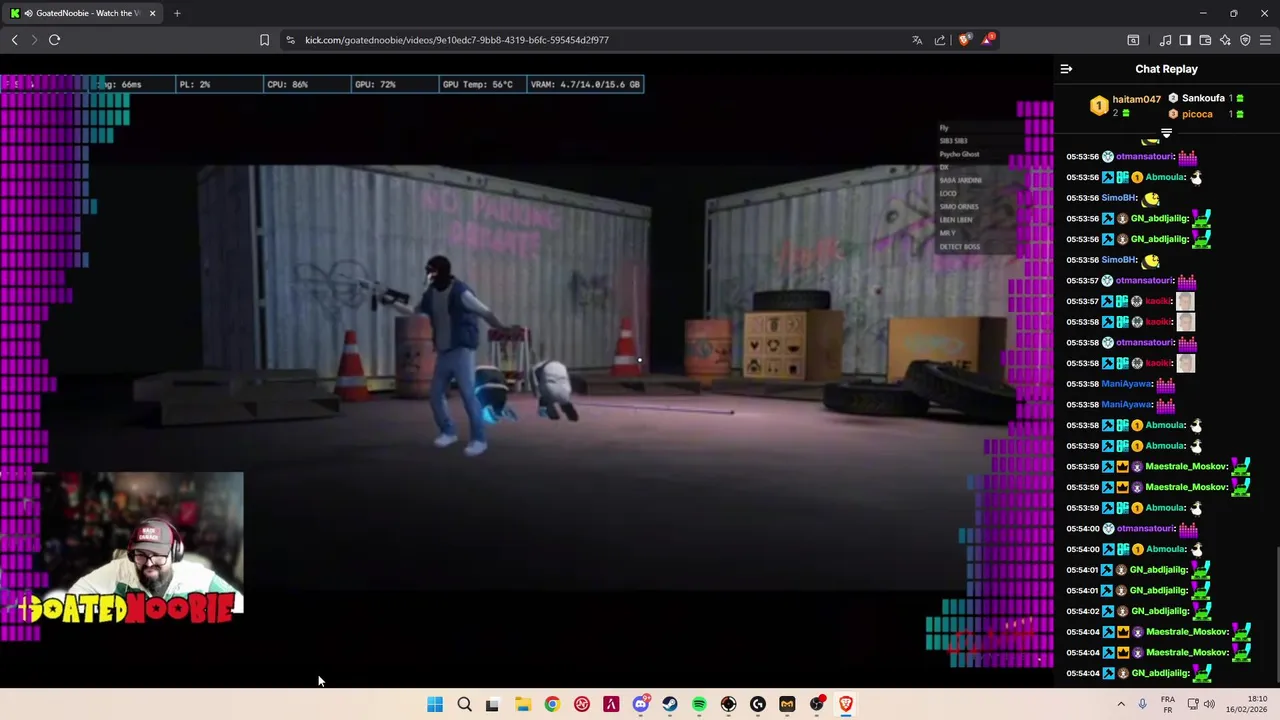Open the Brave VPN shield icon
This screenshot has width=1280, height=720.
pos(1245,40)
